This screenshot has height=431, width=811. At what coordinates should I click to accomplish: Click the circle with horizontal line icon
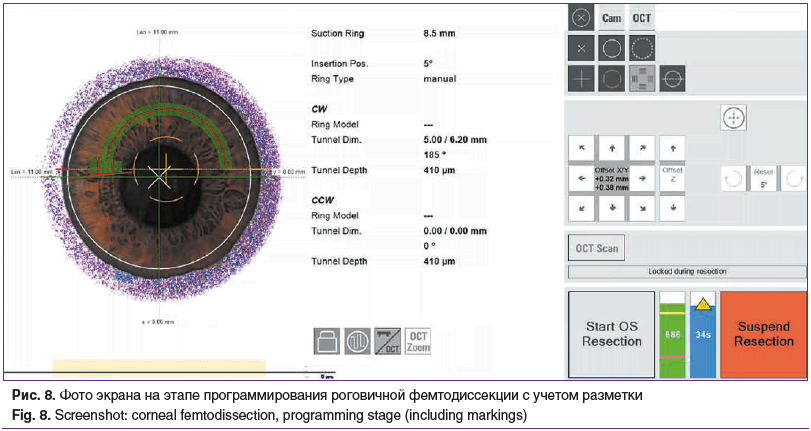(673, 78)
